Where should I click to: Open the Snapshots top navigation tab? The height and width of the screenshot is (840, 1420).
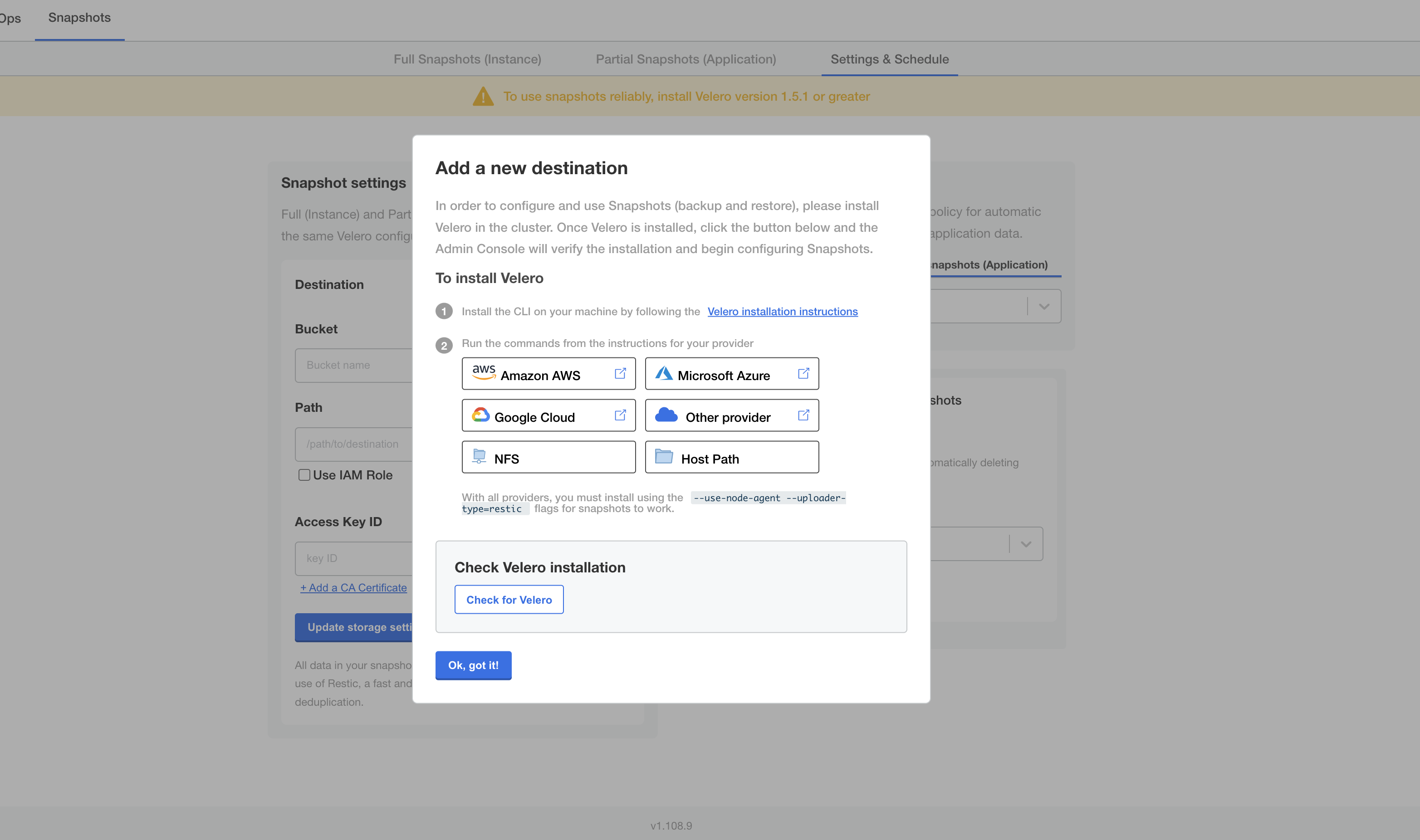coord(79,18)
